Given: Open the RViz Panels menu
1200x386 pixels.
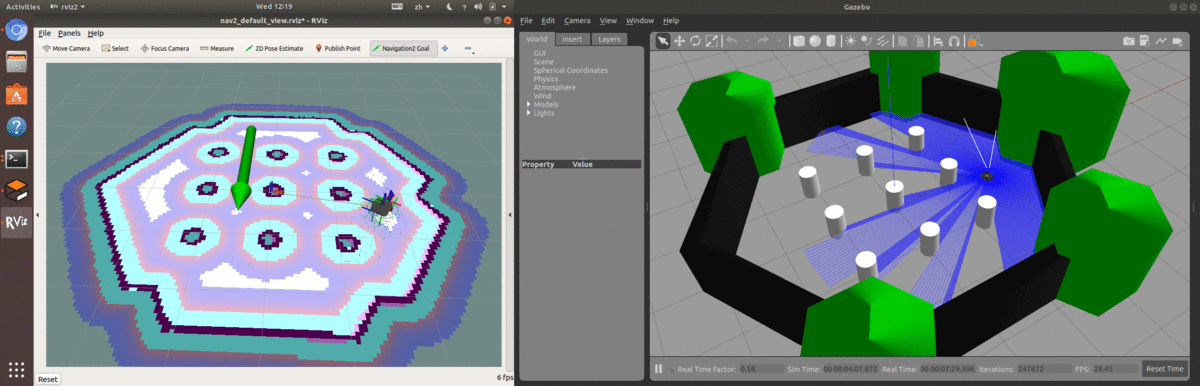Looking at the screenshot, I should pos(69,33).
